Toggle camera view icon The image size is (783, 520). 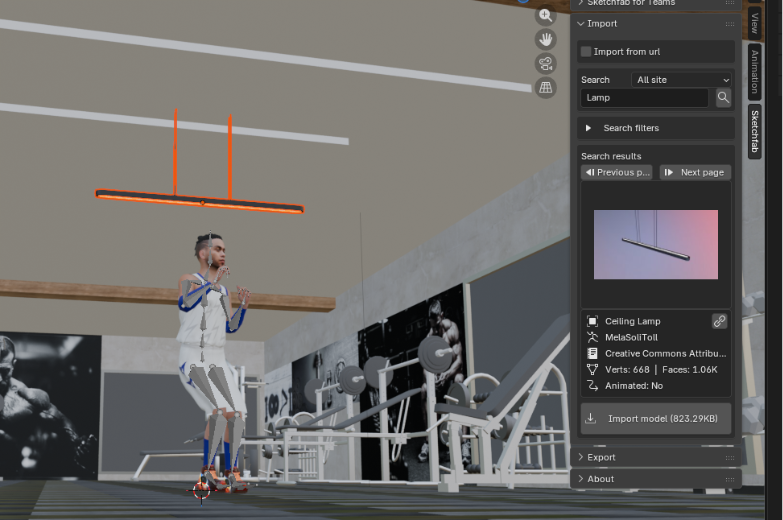click(x=545, y=63)
